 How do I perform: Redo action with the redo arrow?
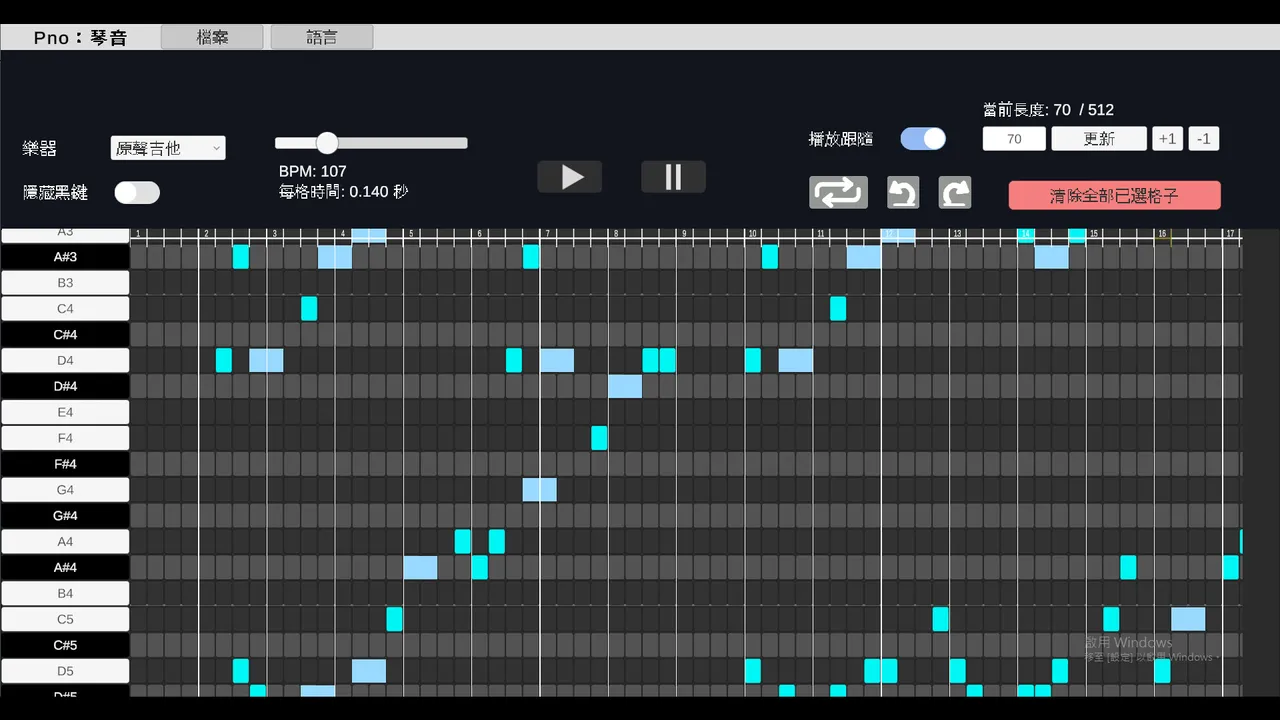point(955,192)
